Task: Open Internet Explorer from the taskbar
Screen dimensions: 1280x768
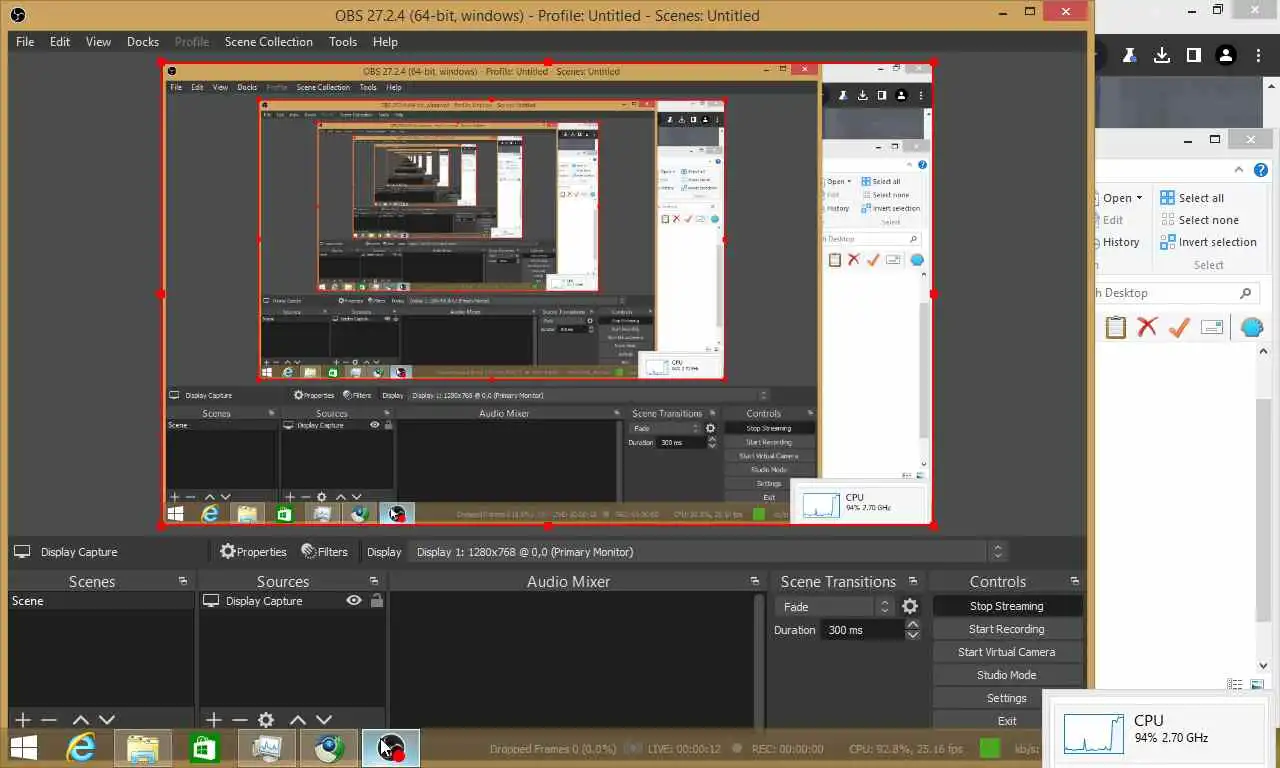Action: pyautogui.click(x=81, y=747)
